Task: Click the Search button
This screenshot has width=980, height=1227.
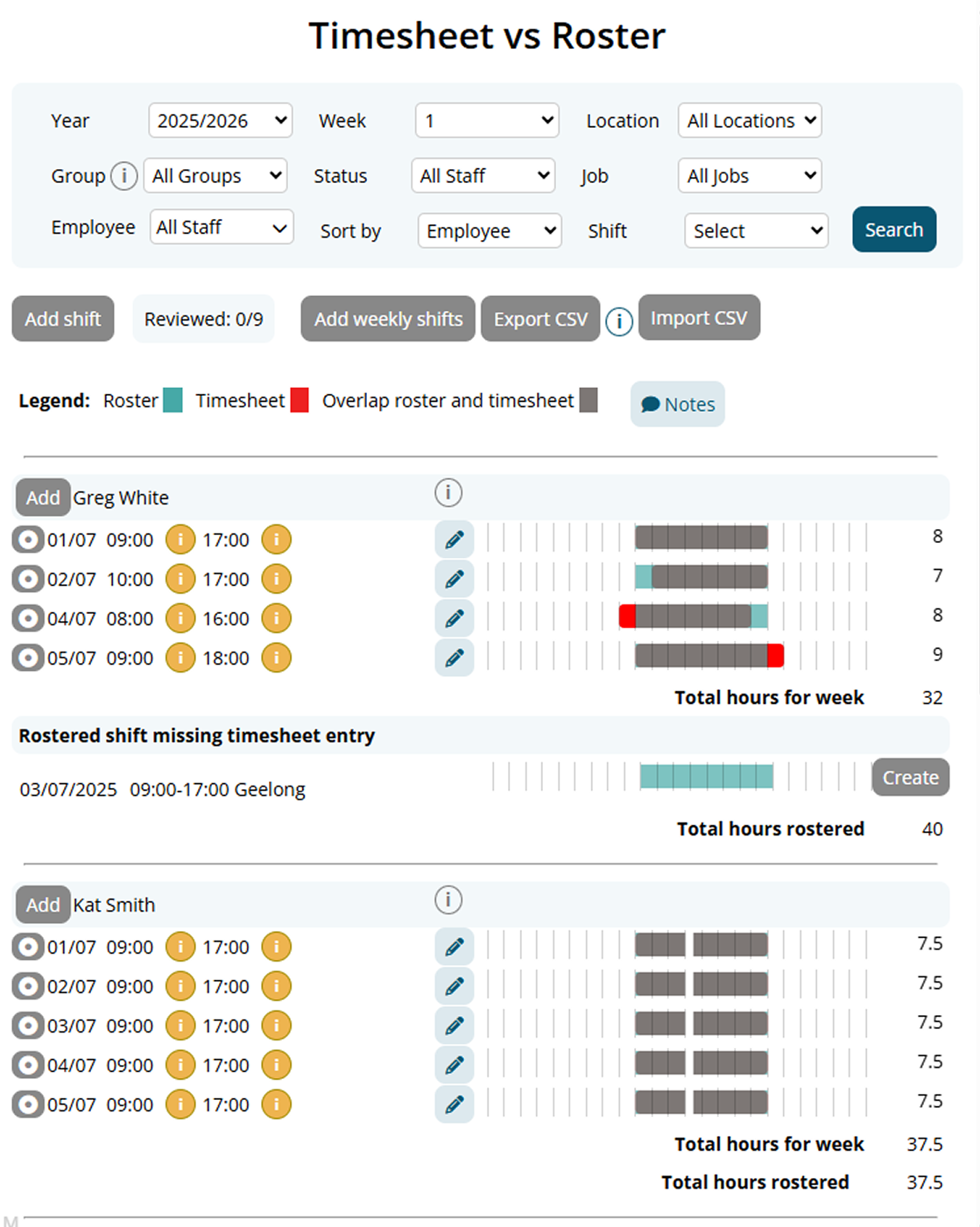Action: pyautogui.click(x=894, y=229)
